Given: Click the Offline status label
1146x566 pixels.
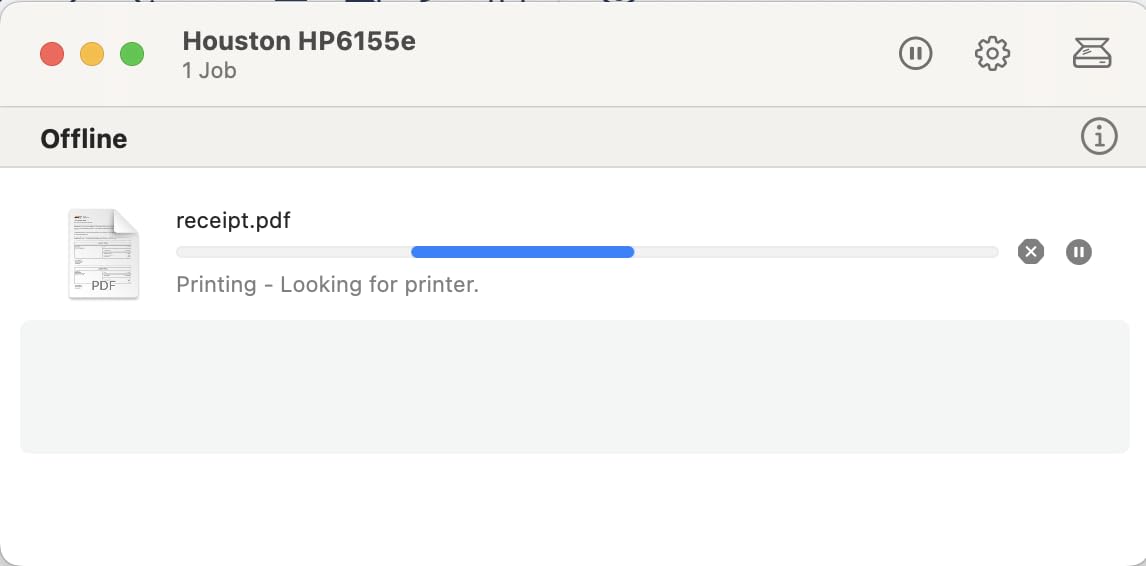Looking at the screenshot, I should point(84,139).
